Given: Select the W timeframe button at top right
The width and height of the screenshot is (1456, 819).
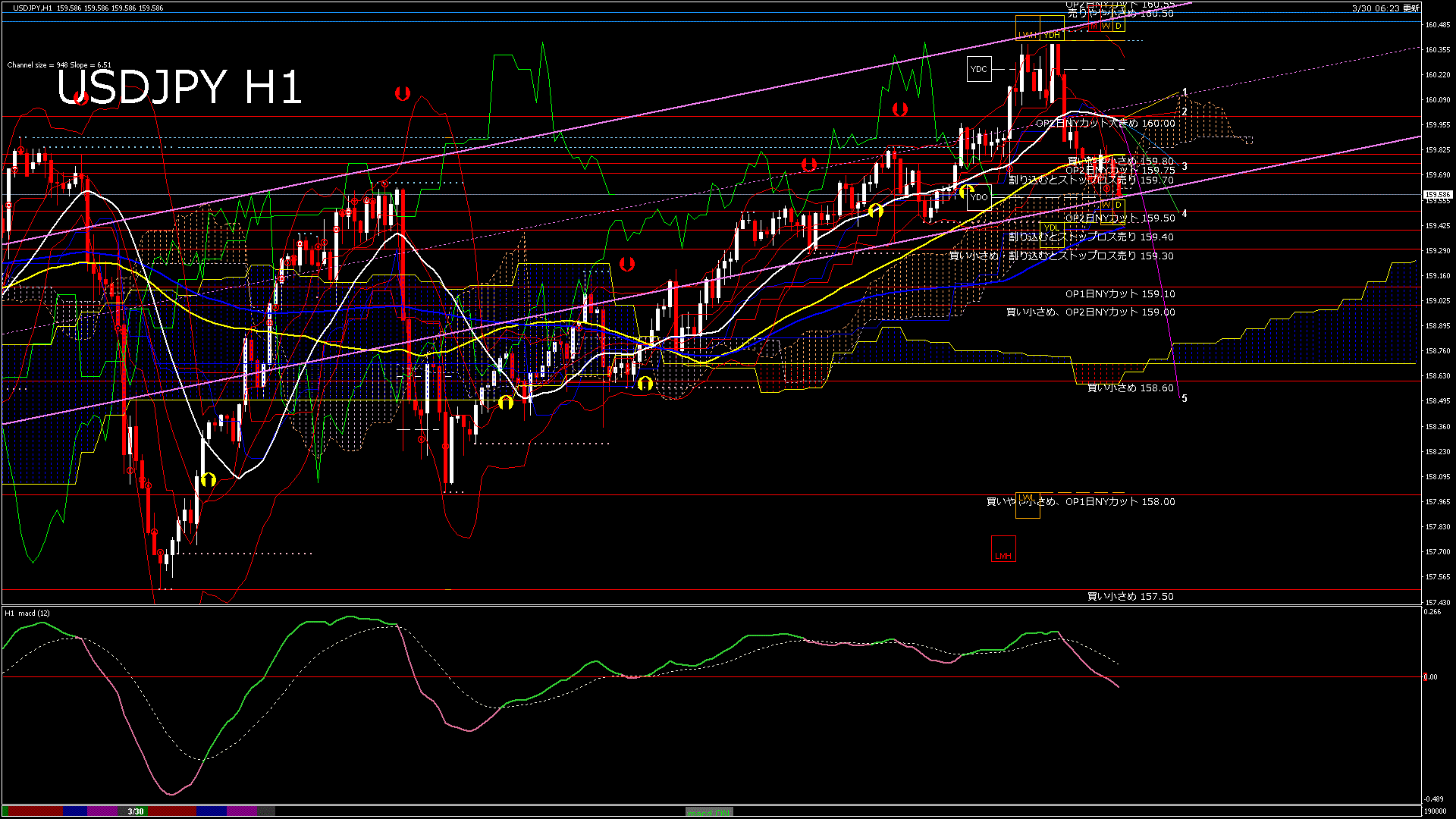Looking at the screenshot, I should [x=1106, y=27].
